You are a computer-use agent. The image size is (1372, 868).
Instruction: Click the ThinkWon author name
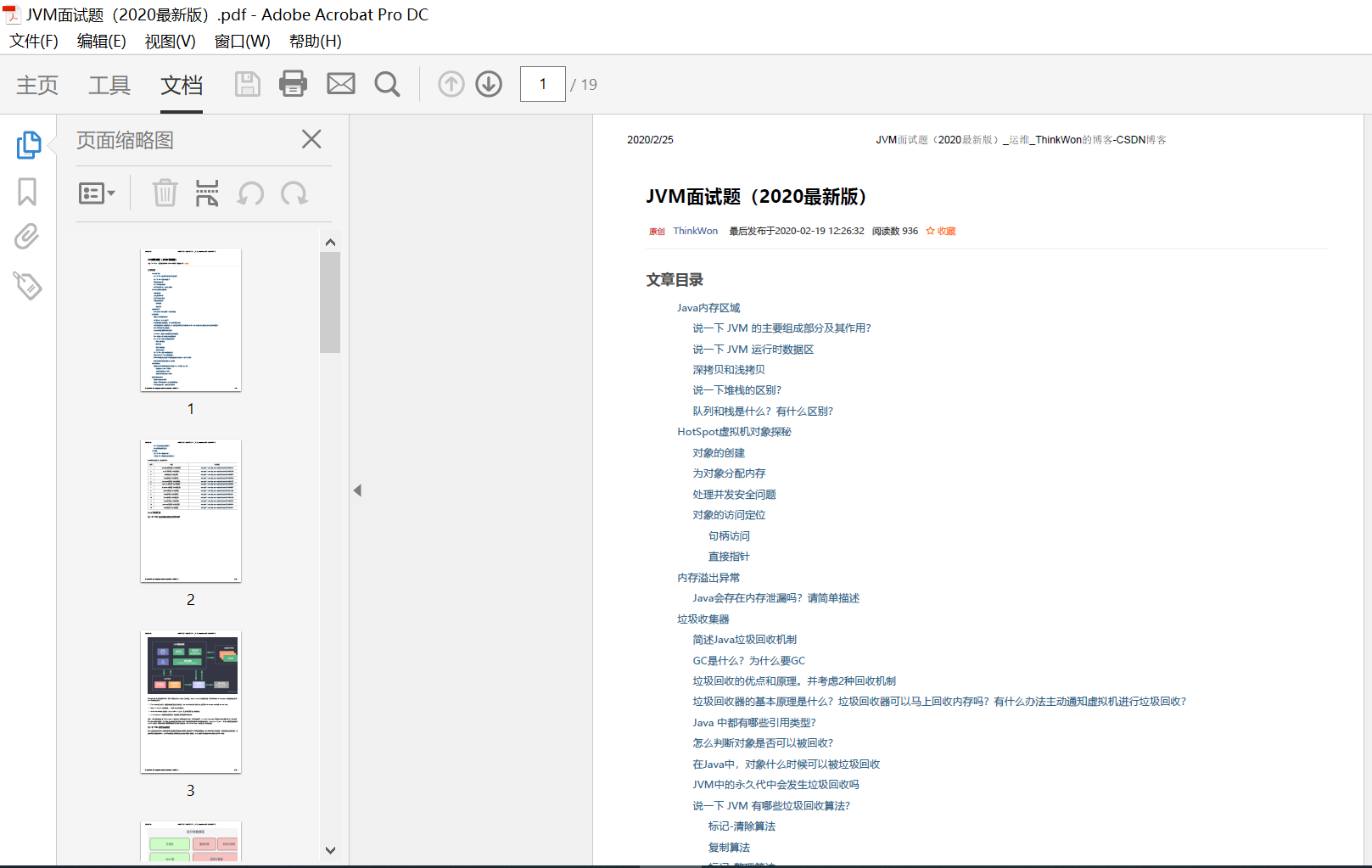pyautogui.click(x=696, y=231)
